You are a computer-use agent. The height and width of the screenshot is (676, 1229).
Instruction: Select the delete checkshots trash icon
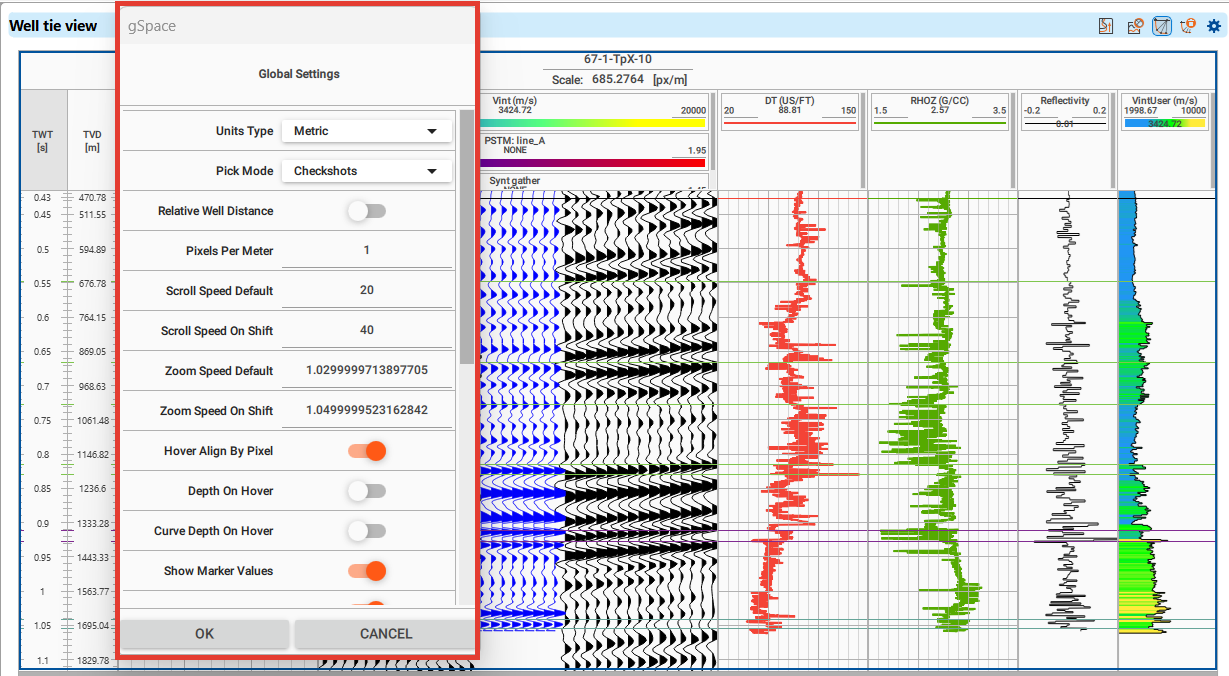point(1186,25)
